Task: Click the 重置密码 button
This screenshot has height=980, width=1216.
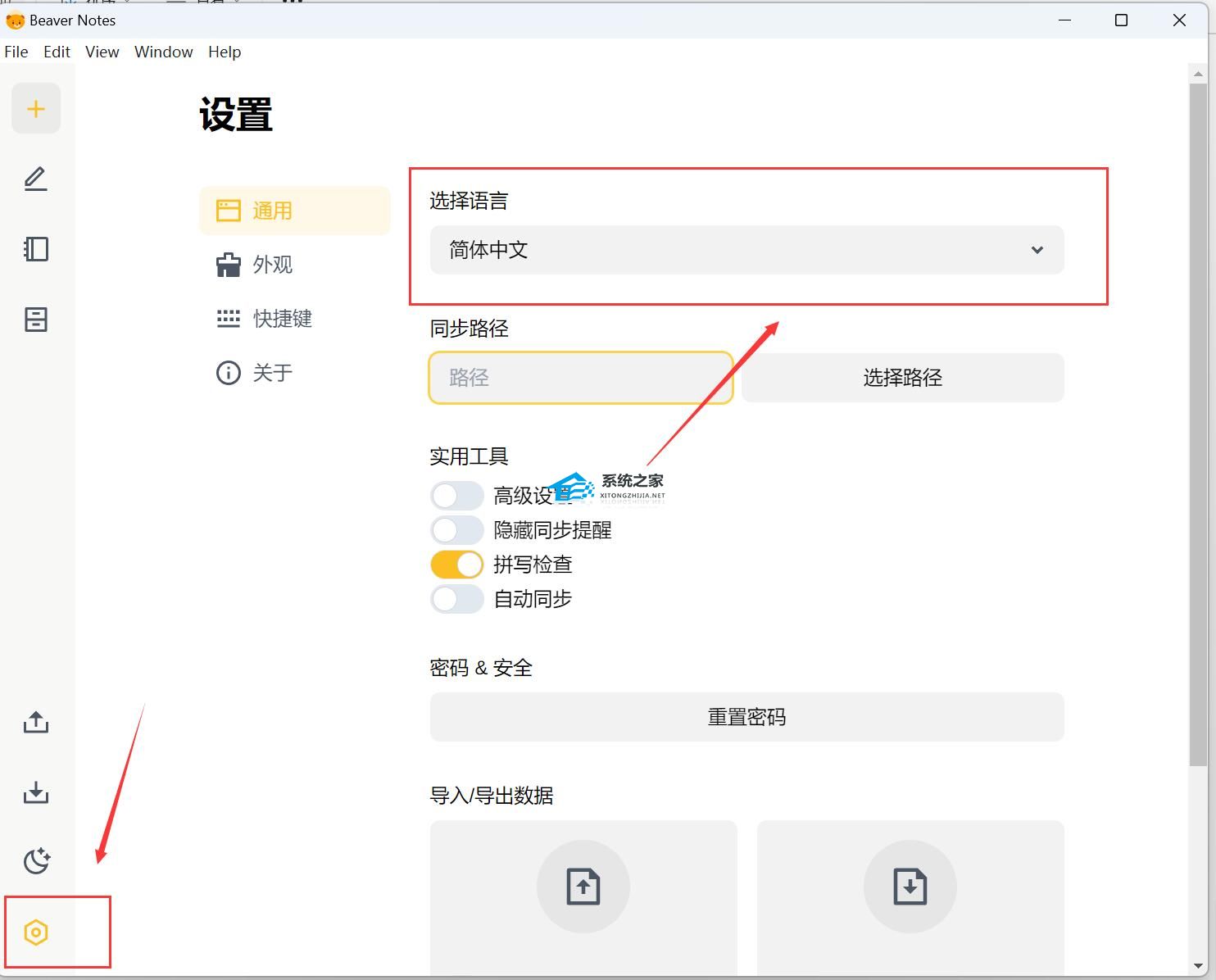Action: (747, 717)
